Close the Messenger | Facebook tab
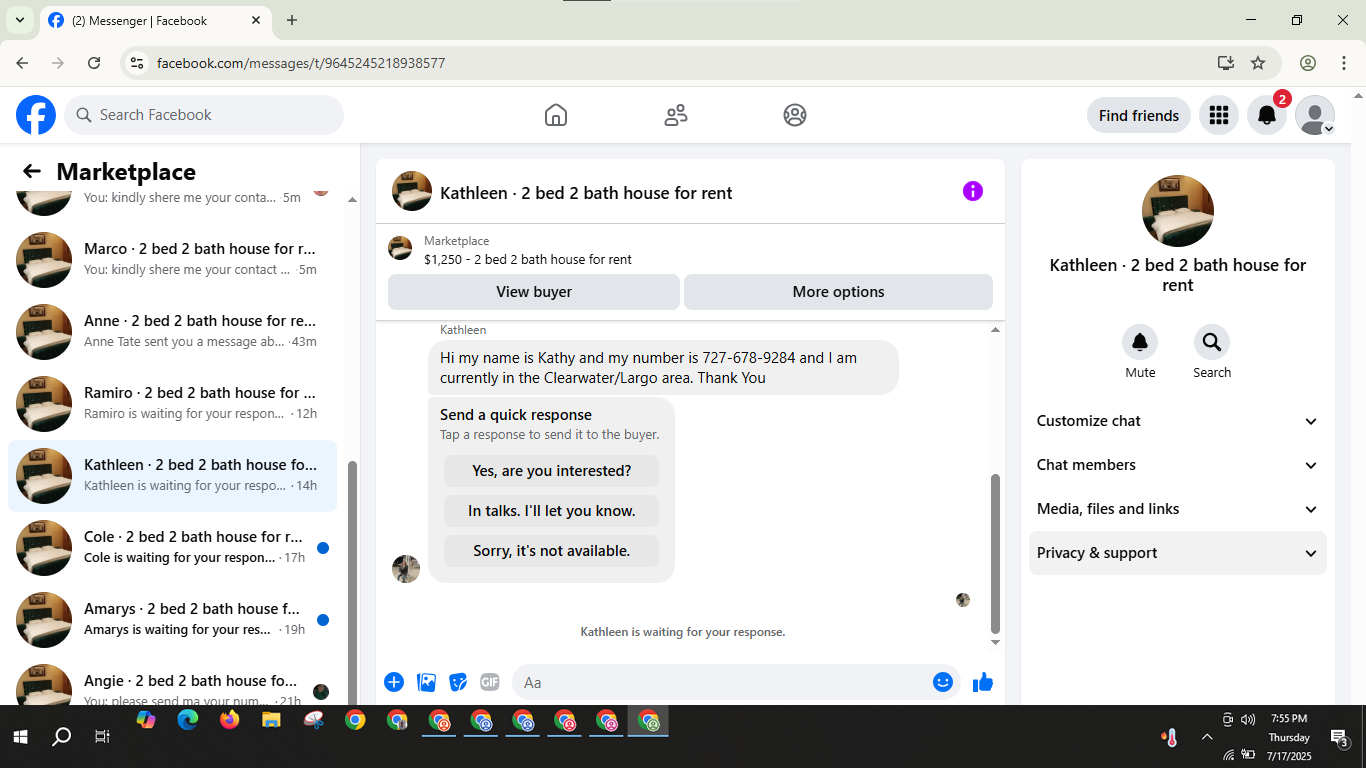1366x768 pixels. [256, 20]
